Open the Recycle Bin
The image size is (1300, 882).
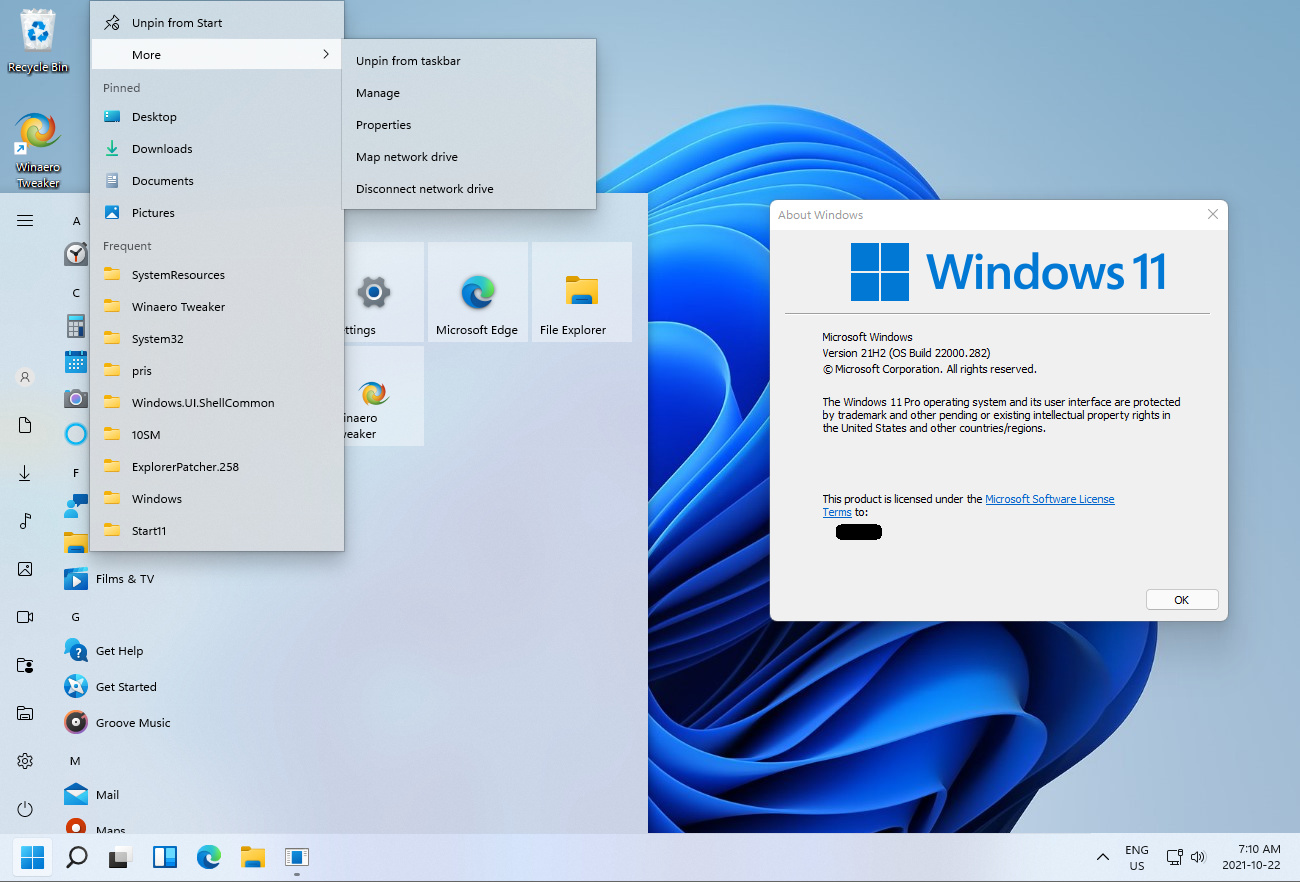coord(37,30)
